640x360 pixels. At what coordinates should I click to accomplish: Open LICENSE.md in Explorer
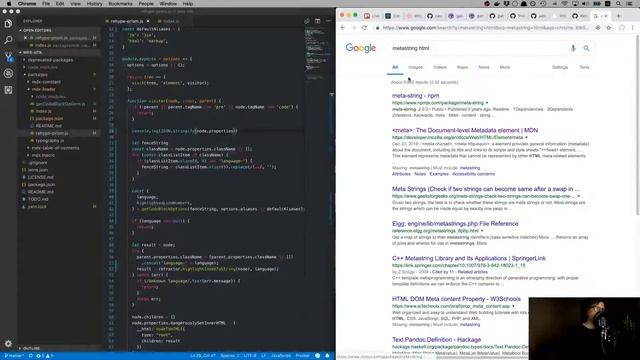[40, 177]
